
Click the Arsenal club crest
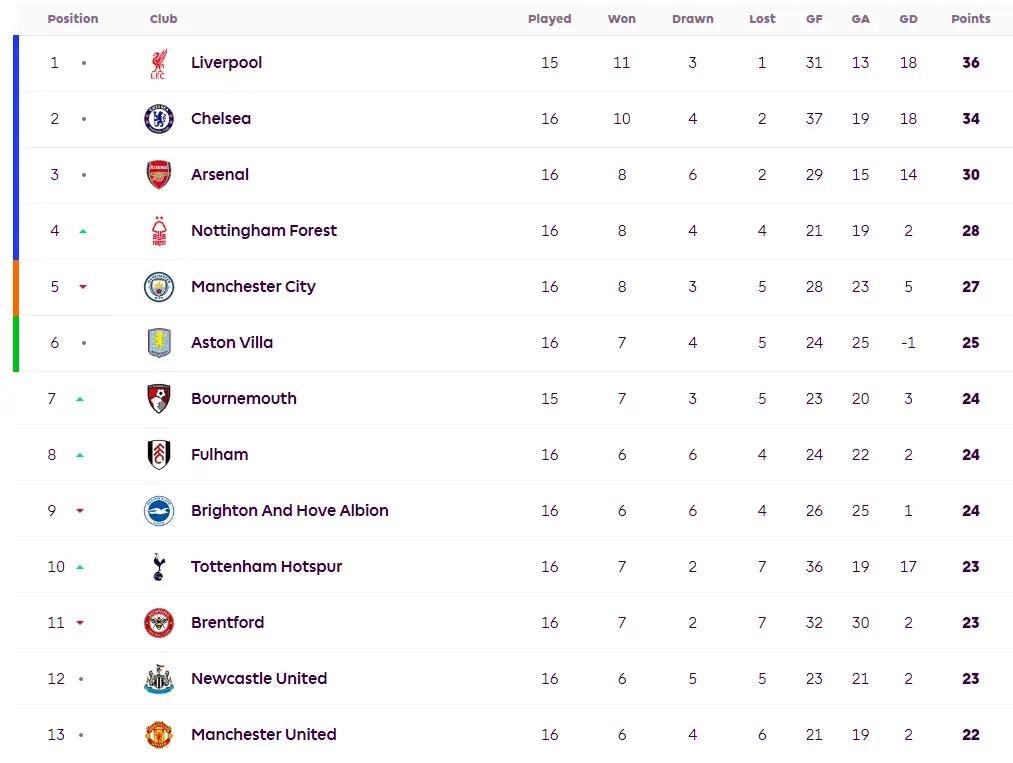coord(158,174)
